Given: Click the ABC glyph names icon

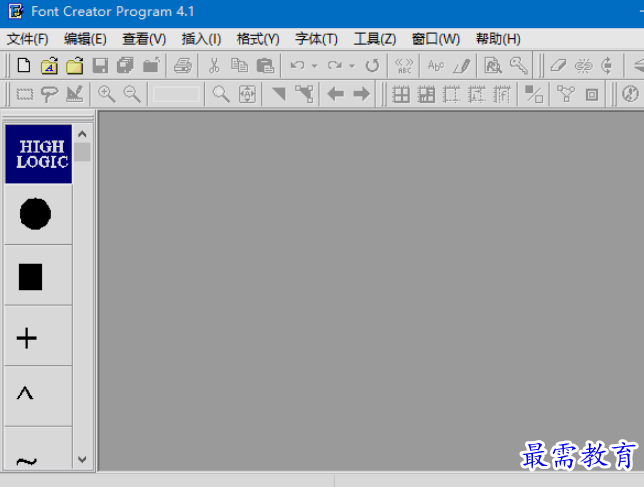Looking at the screenshot, I should (x=404, y=66).
